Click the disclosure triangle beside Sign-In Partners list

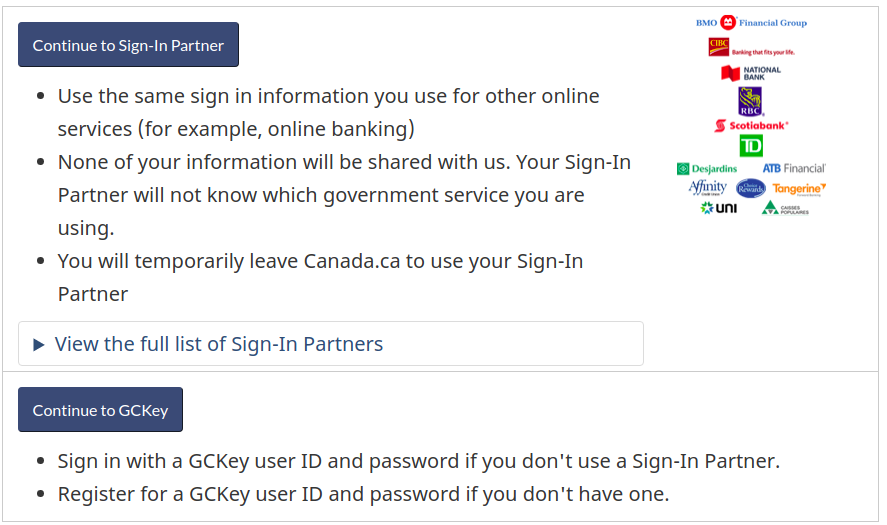pyautogui.click(x=38, y=345)
